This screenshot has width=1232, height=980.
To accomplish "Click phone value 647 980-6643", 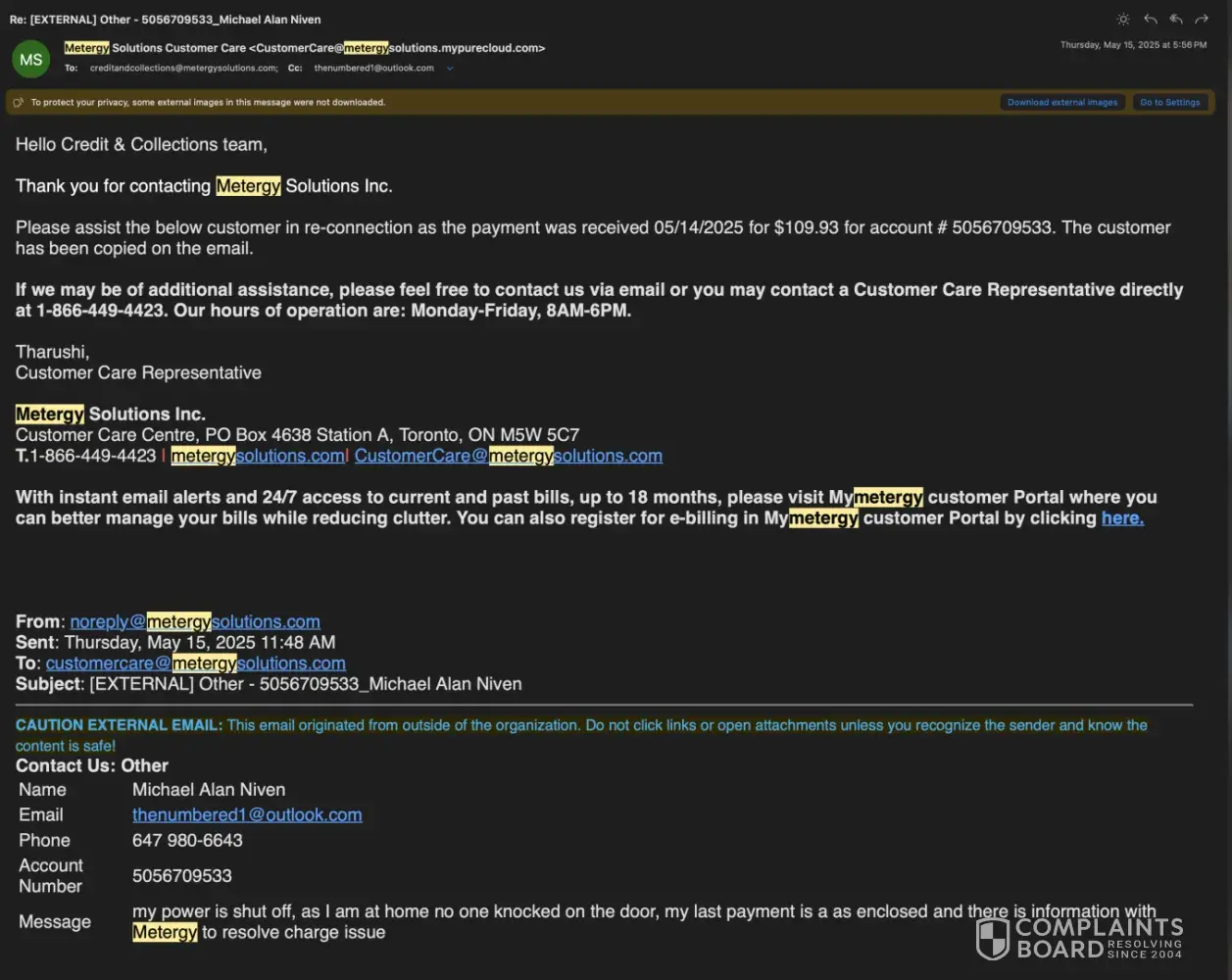I will coord(187,840).
